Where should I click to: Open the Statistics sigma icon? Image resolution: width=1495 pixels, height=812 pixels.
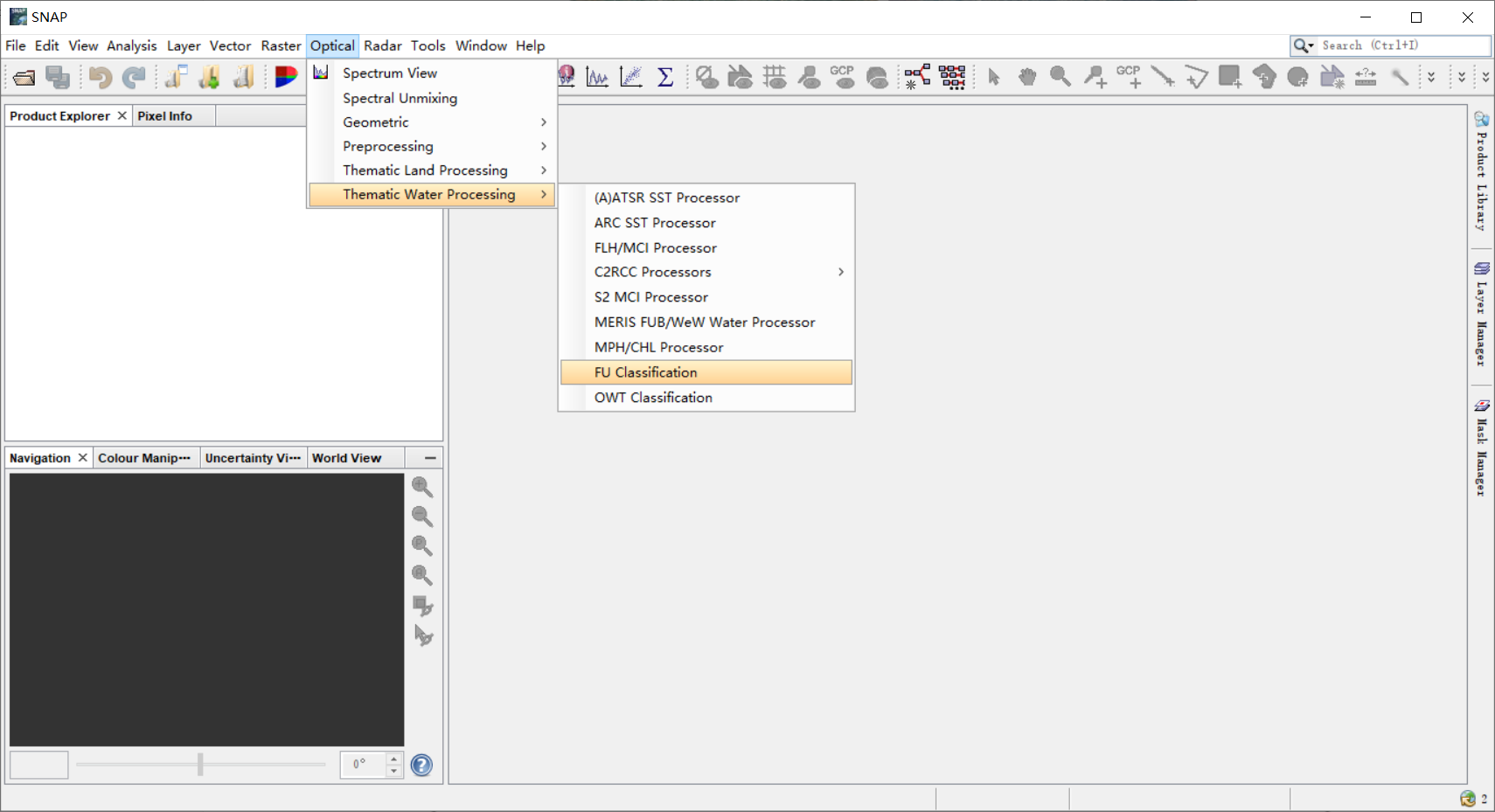coord(665,77)
